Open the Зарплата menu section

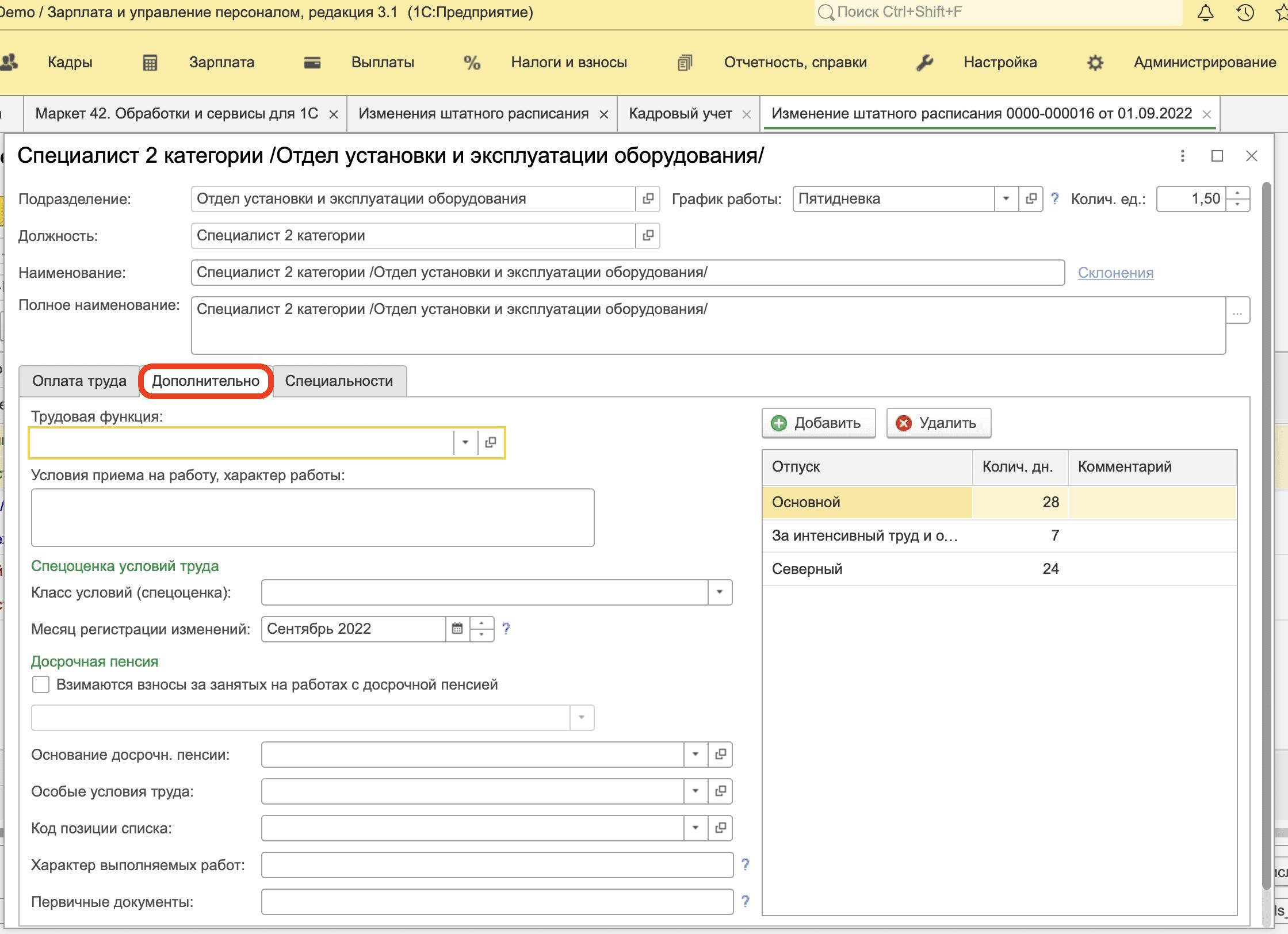tap(222, 62)
